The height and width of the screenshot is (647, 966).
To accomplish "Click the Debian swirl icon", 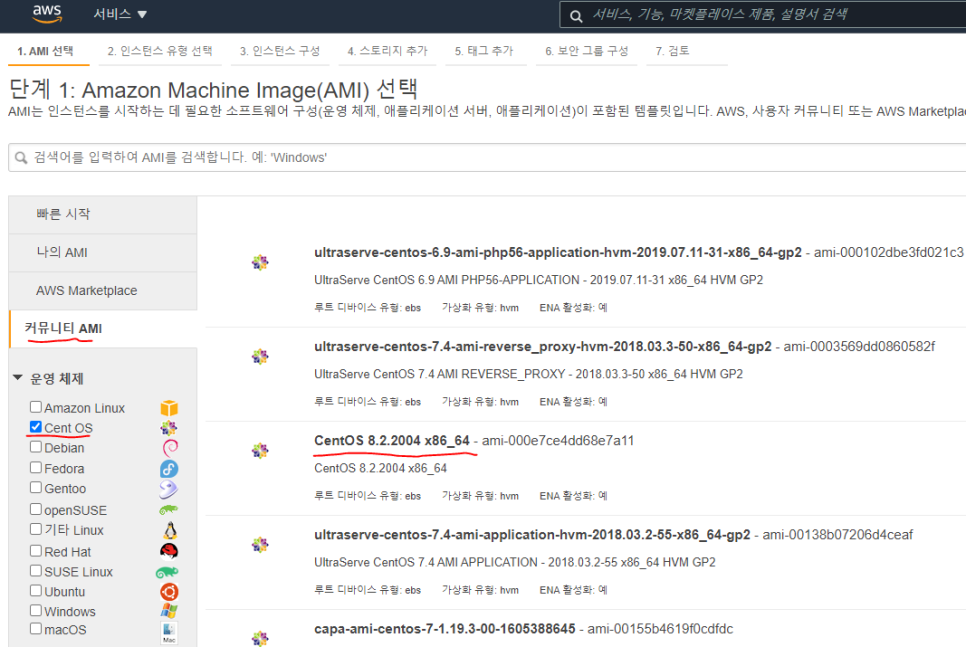I will 170,448.
